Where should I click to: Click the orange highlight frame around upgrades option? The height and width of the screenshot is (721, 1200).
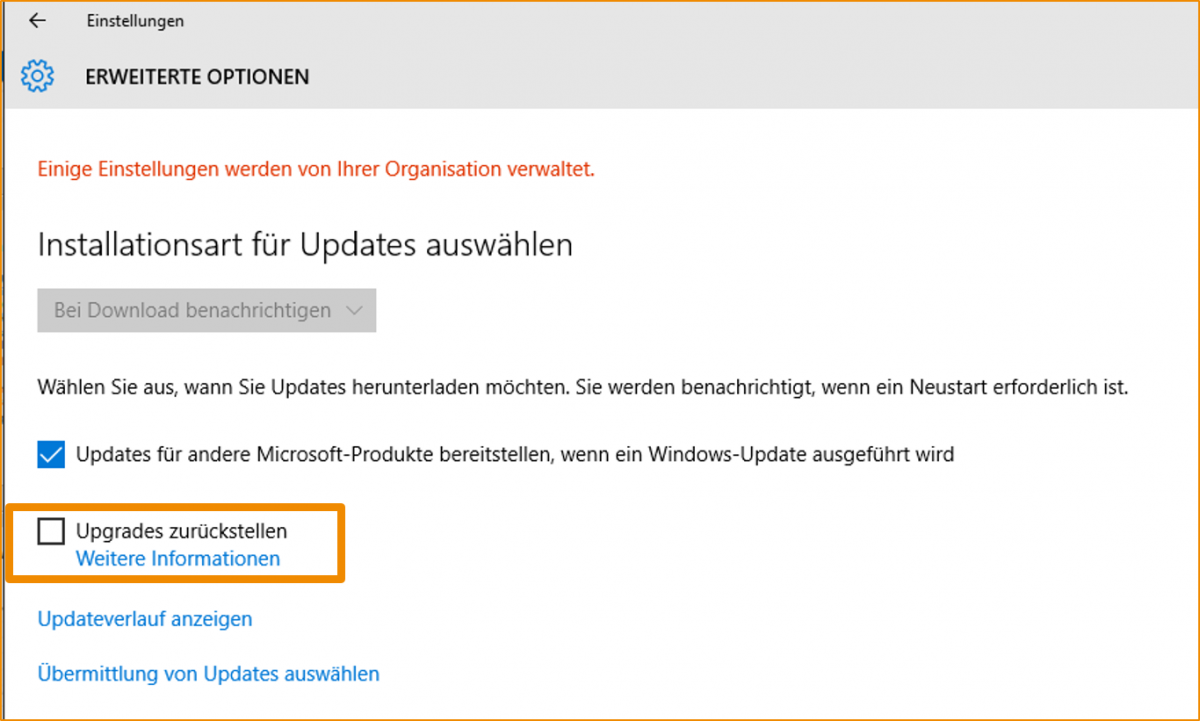[343, 542]
